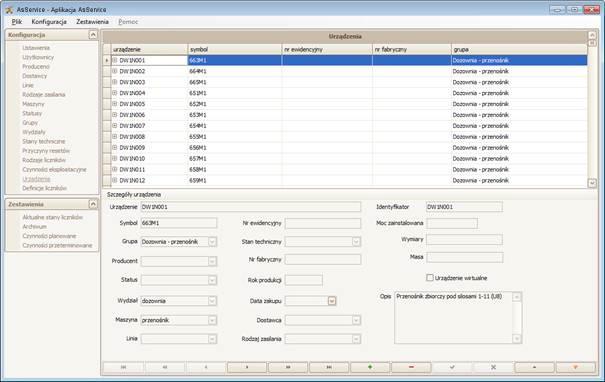Open the Grupa dropdown
This screenshot has height=382, width=605.
[212, 242]
